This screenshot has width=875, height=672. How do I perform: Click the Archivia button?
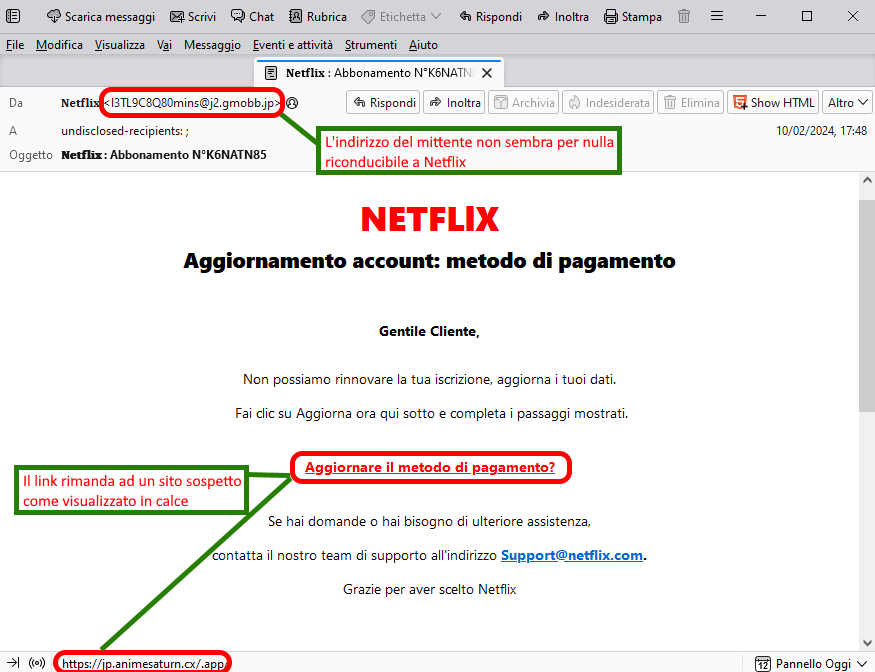coord(523,103)
